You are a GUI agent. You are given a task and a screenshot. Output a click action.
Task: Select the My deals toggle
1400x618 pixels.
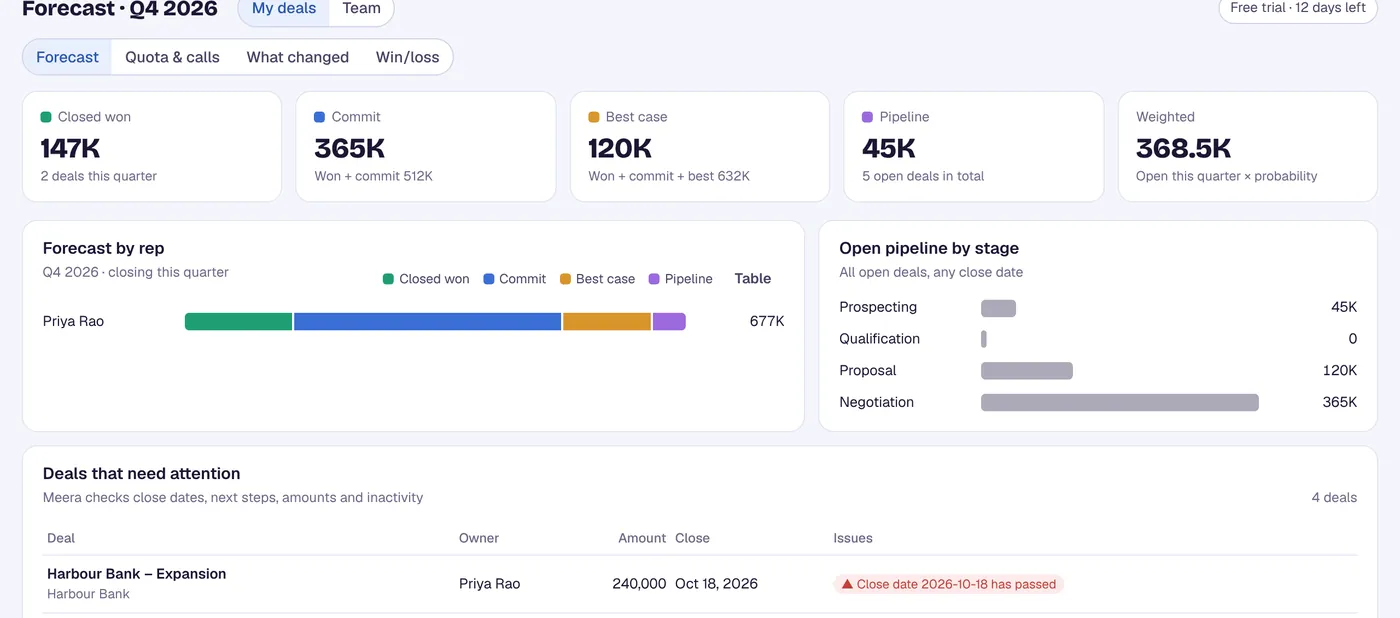click(x=284, y=9)
